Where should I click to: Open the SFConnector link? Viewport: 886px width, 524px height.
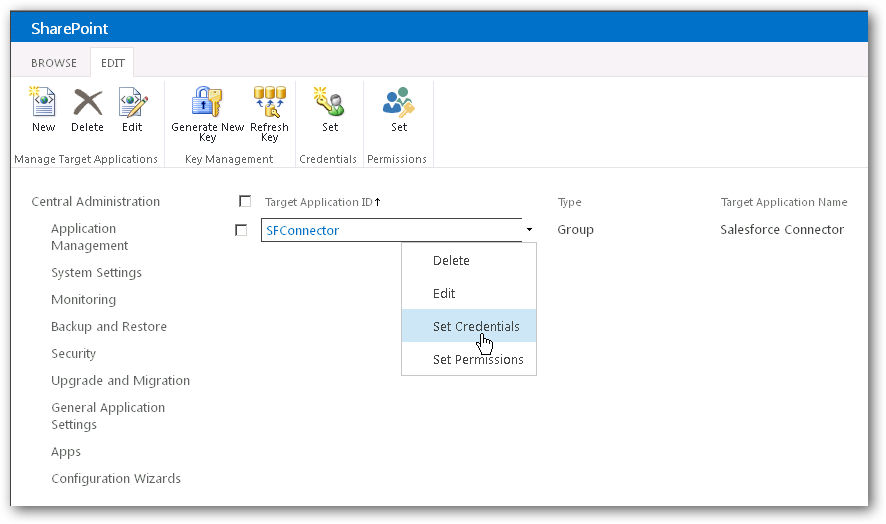point(302,230)
